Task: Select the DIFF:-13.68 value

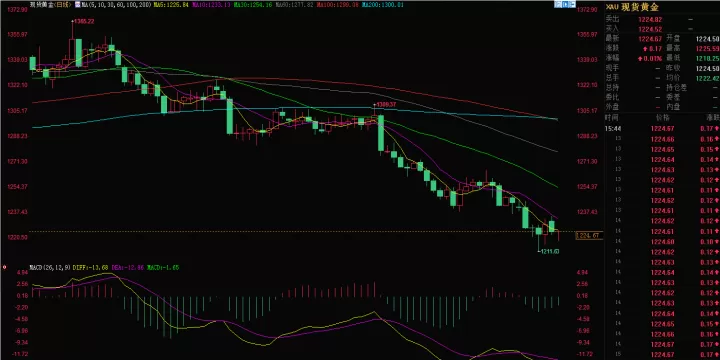Action: [x=91, y=267]
